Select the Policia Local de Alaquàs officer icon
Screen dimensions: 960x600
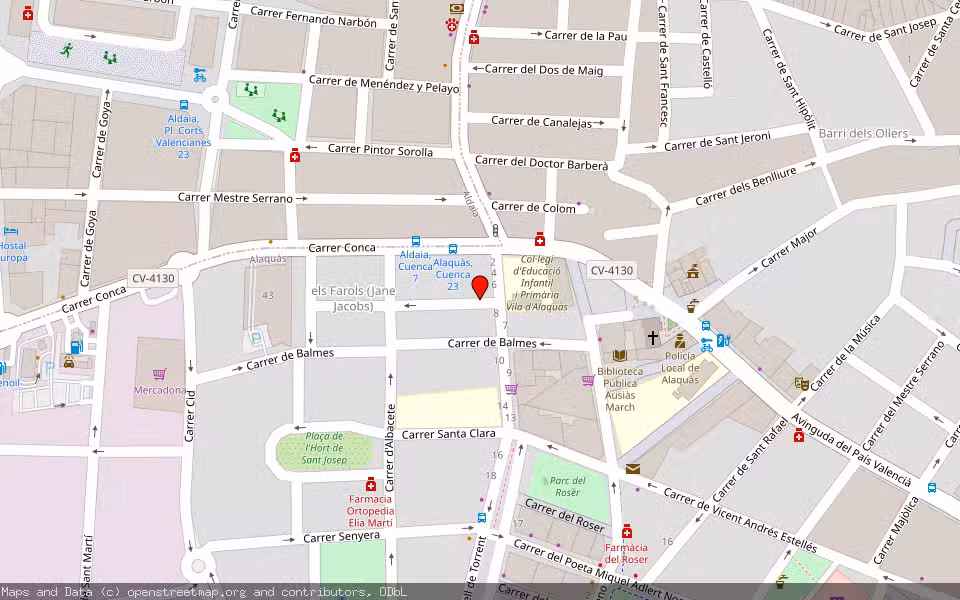pos(680,341)
